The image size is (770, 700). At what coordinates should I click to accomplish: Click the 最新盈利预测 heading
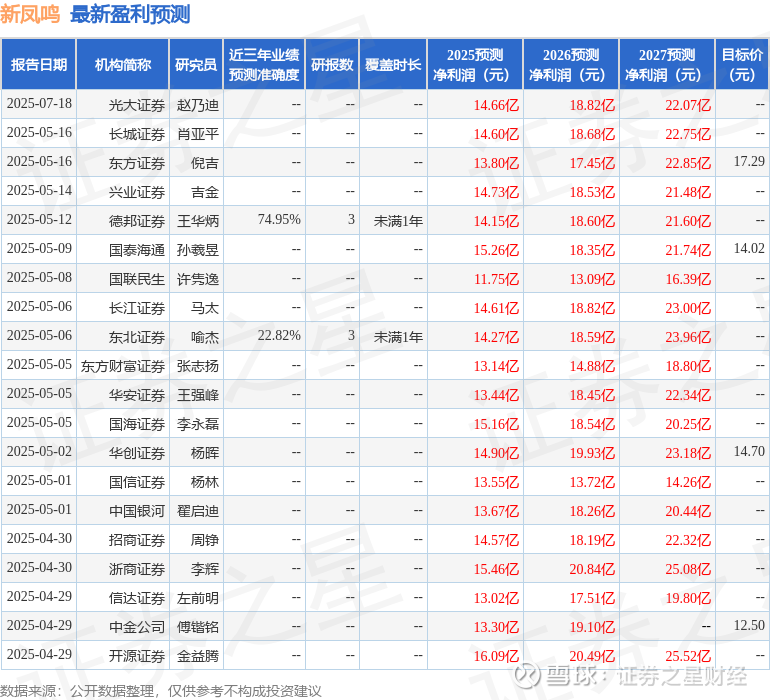[x=130, y=14]
